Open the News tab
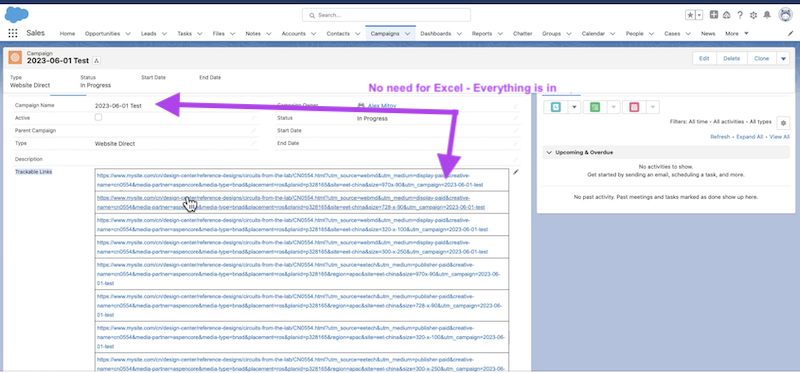Image resolution: width=800 pixels, height=373 pixels. 708,34
